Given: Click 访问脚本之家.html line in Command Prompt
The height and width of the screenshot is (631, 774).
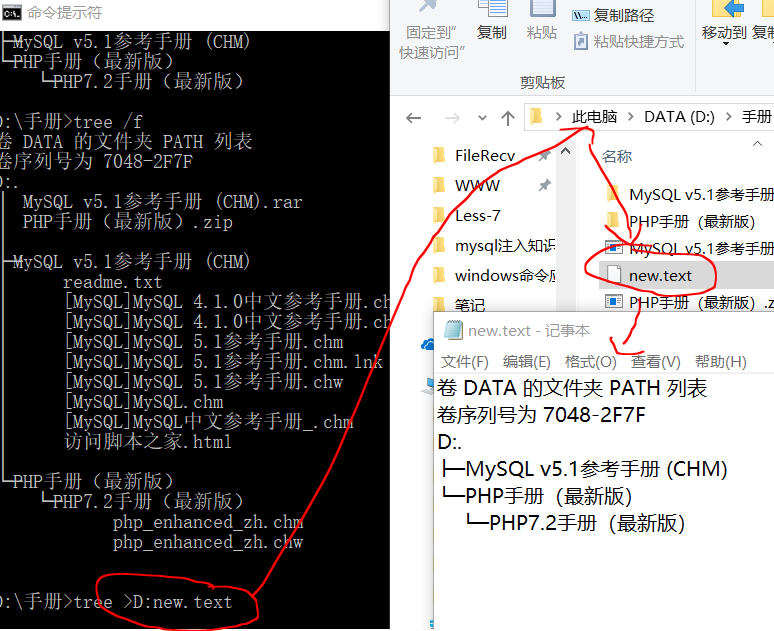Looking at the screenshot, I should [148, 441].
